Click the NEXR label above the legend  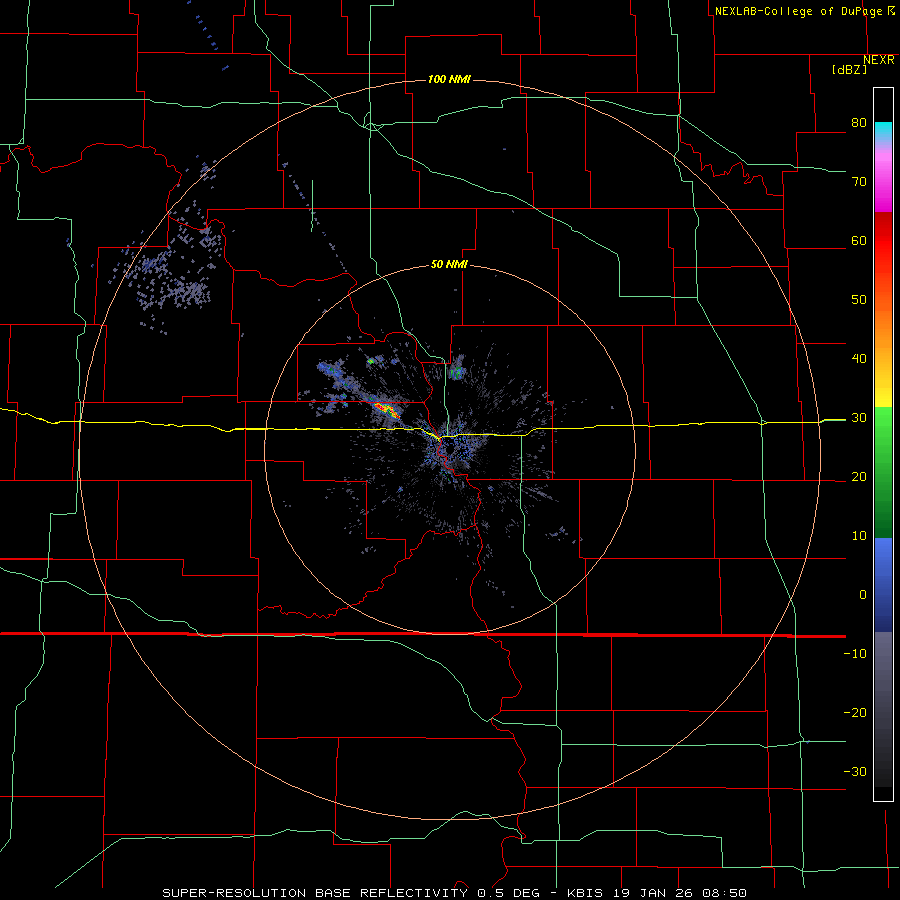coord(879,60)
